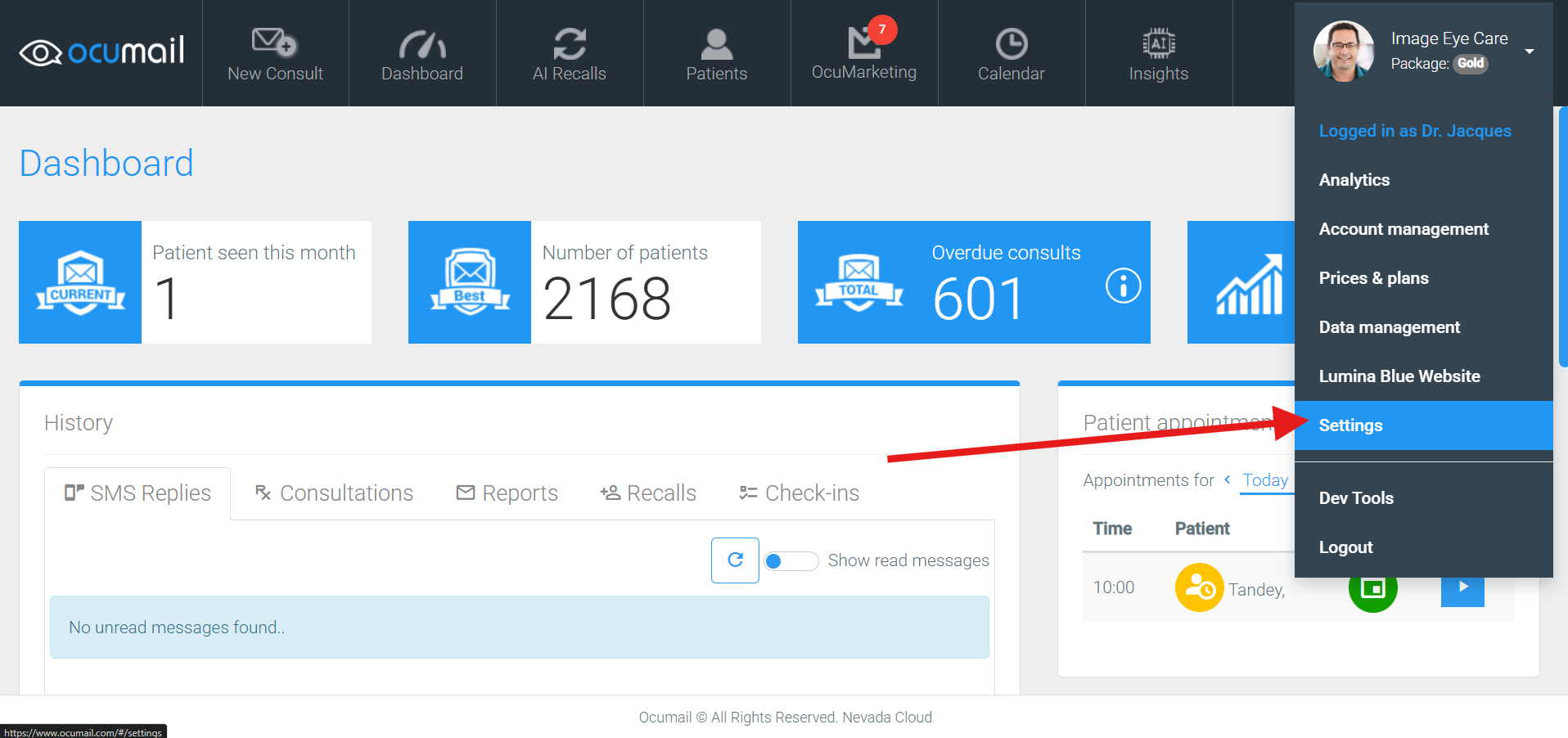
Task: Click the CURRENT patients seen badge icon
Action: click(80, 282)
